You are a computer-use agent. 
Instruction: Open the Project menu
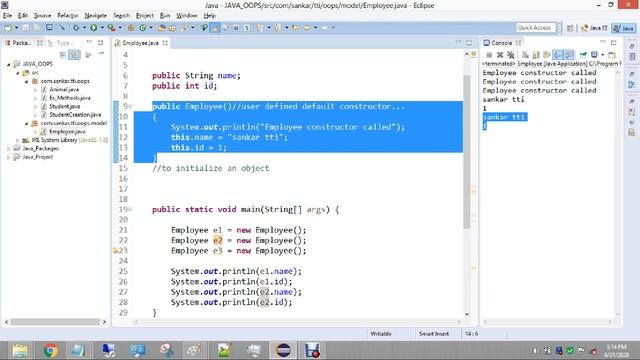pos(144,16)
